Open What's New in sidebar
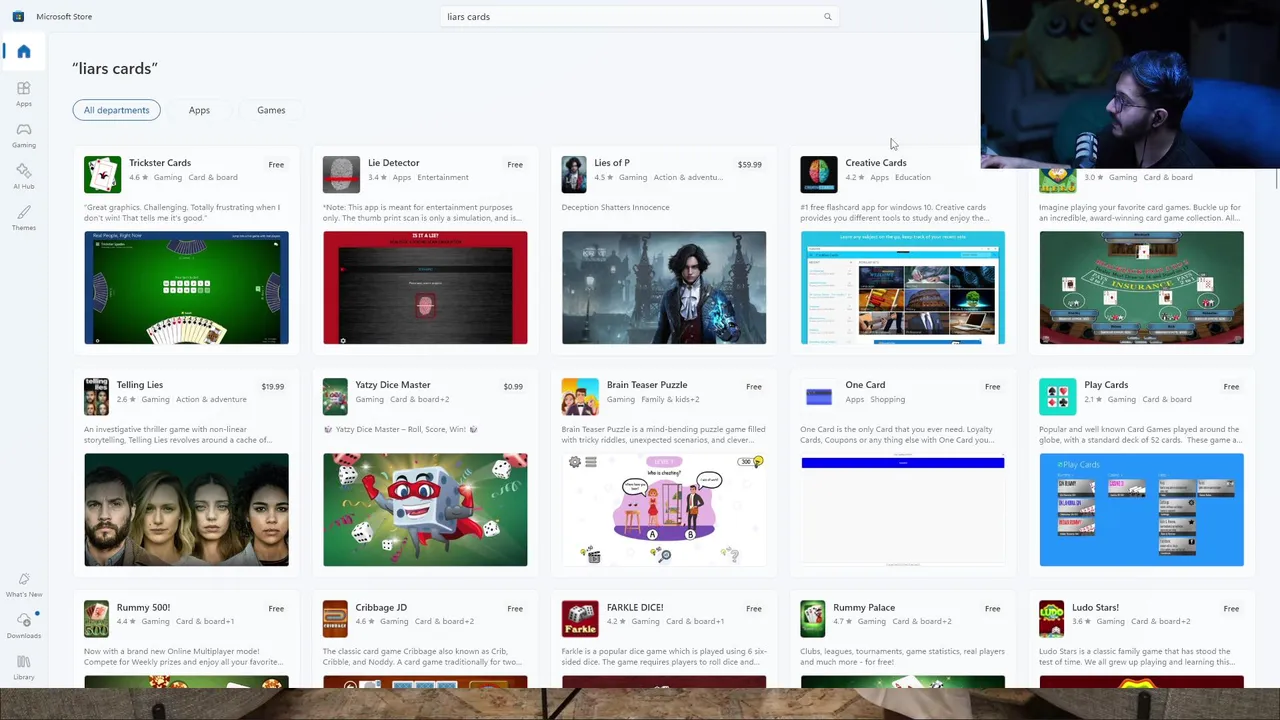1280x720 pixels. (23, 585)
